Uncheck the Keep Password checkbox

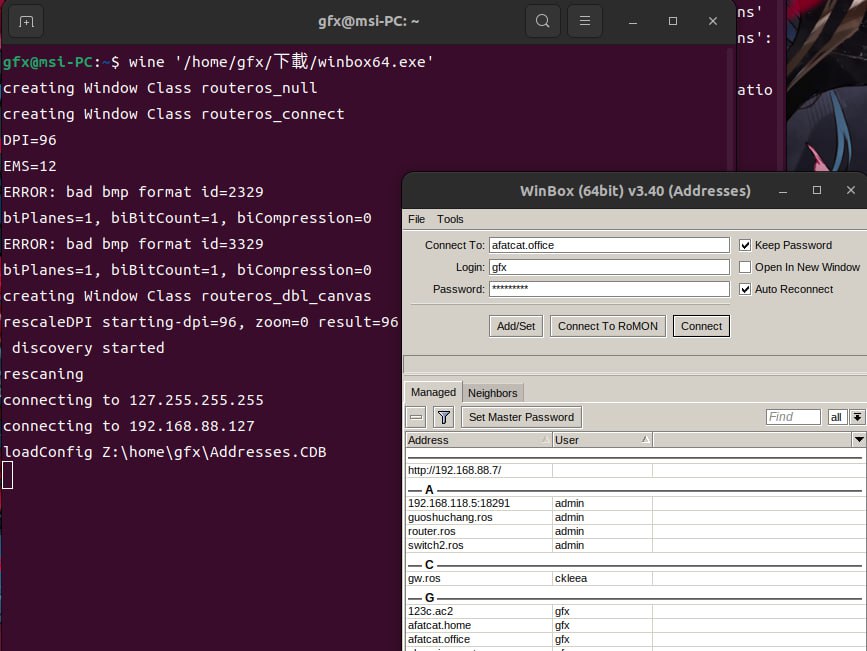point(745,245)
